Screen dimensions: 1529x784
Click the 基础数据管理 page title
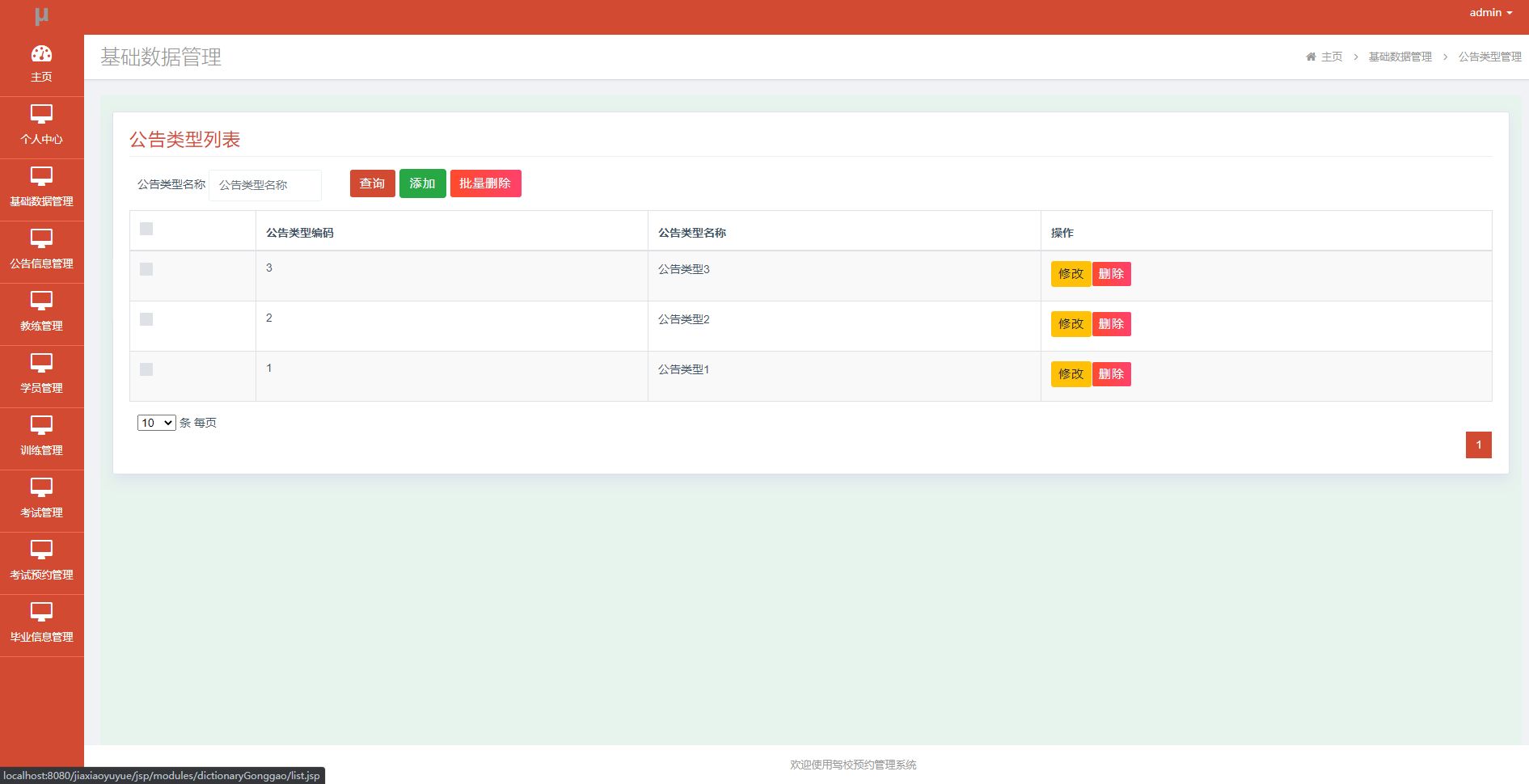pos(161,57)
